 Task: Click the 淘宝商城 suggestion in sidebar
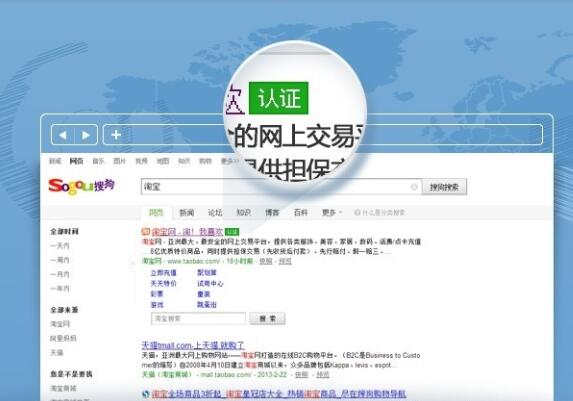pos(63,388)
